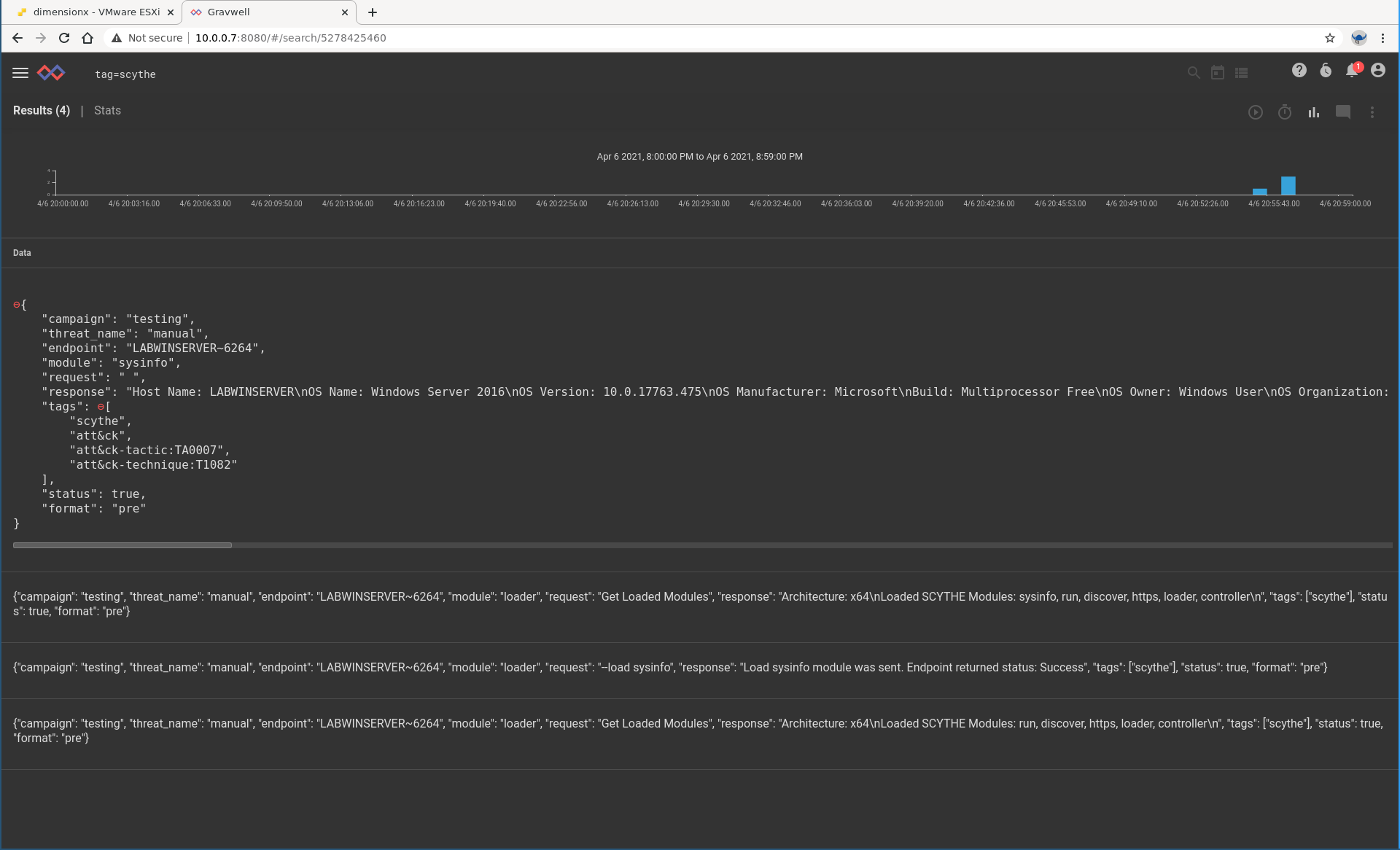
Task: Open the help question mark icon
Action: 1299,70
